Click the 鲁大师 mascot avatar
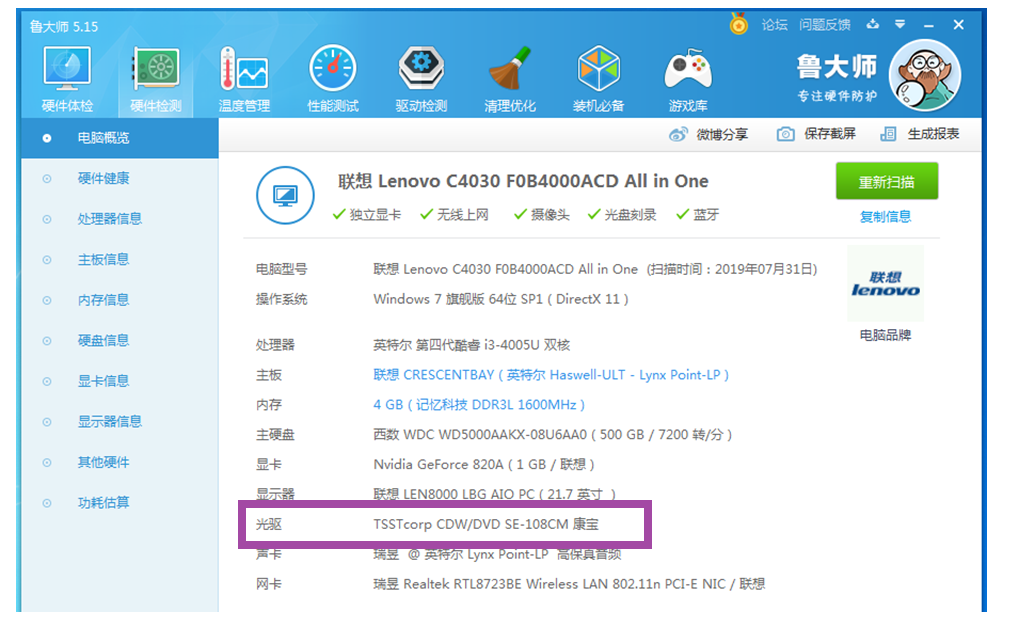This screenshot has height=617, width=1019. coord(924,74)
